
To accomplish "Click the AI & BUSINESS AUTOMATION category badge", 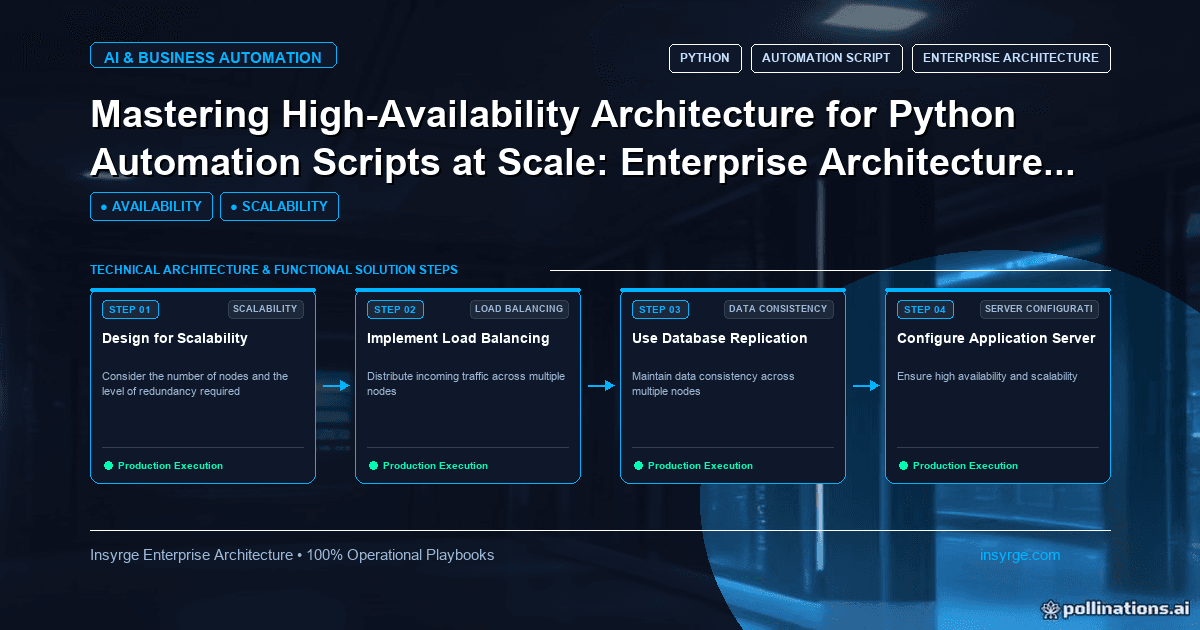I will 213,57.
